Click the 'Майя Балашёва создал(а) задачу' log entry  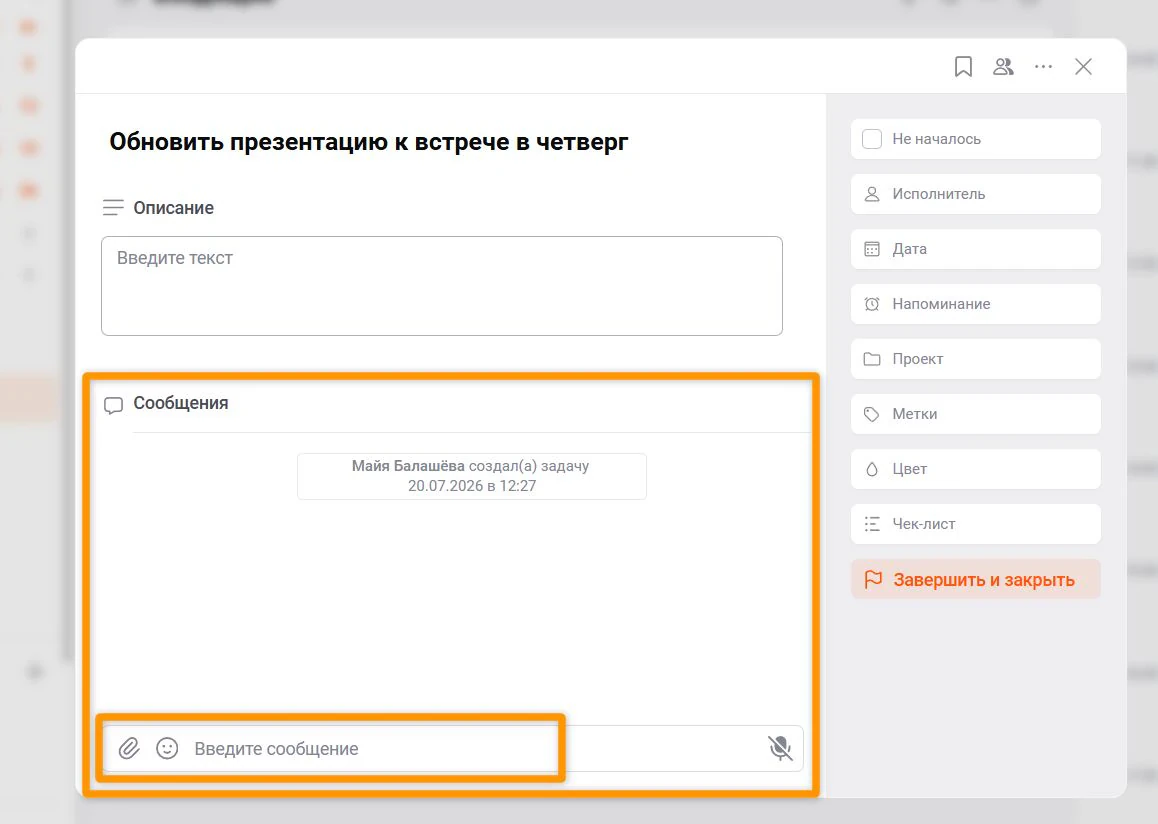(x=472, y=476)
